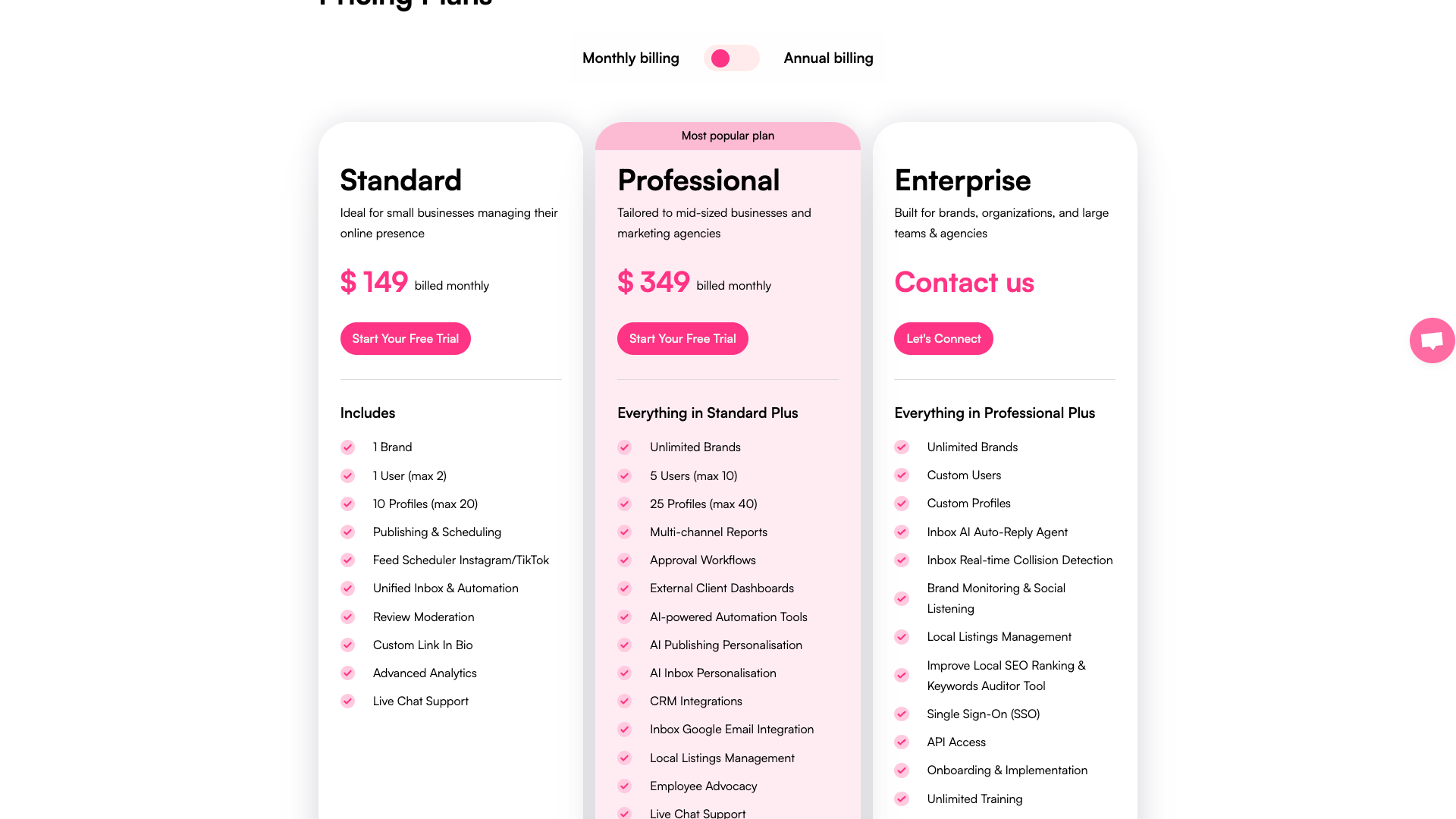Select the Professional plan heading
Viewport: 1456px width, 819px height.
click(x=698, y=180)
